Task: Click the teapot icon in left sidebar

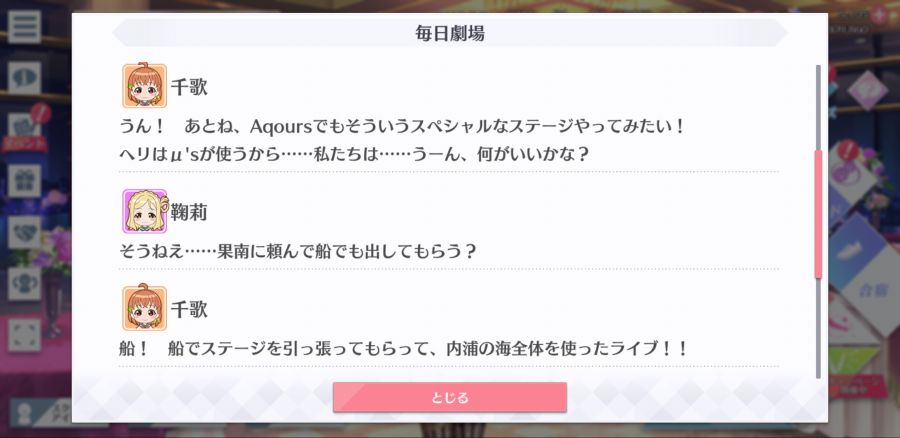Action: [x=24, y=284]
